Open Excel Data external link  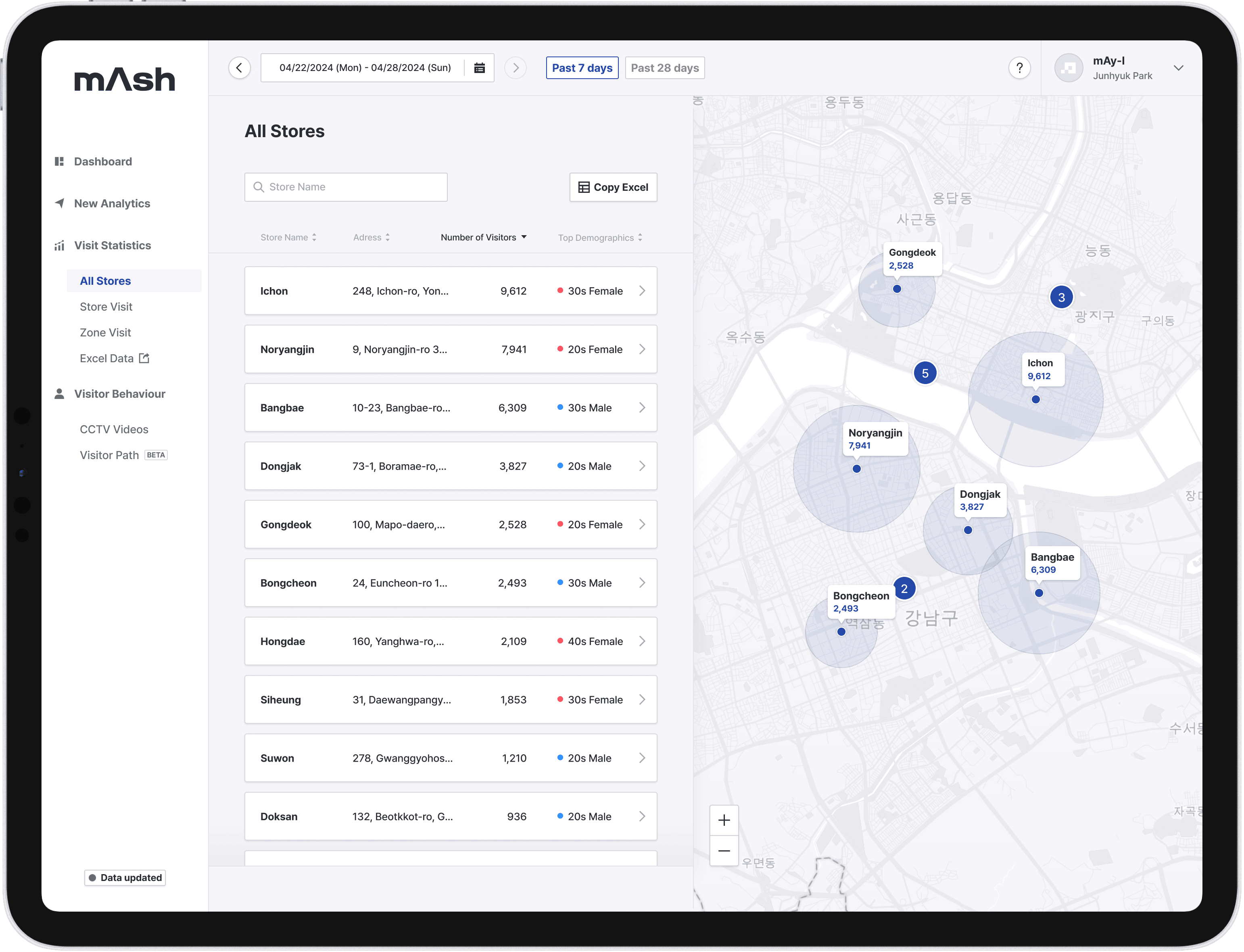point(115,358)
